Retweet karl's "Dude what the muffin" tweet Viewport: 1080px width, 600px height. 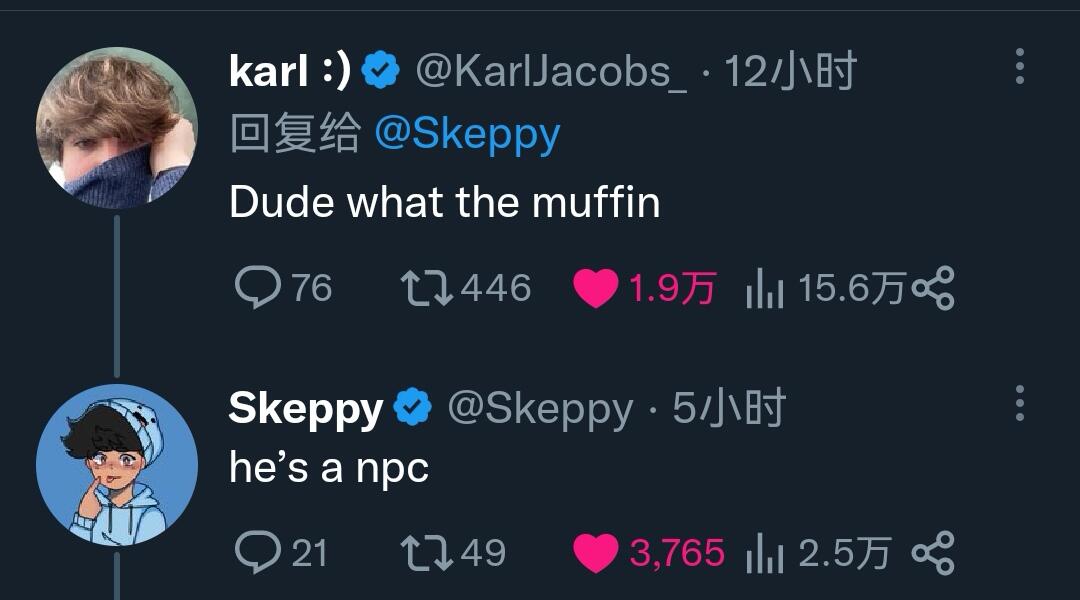click(427, 288)
